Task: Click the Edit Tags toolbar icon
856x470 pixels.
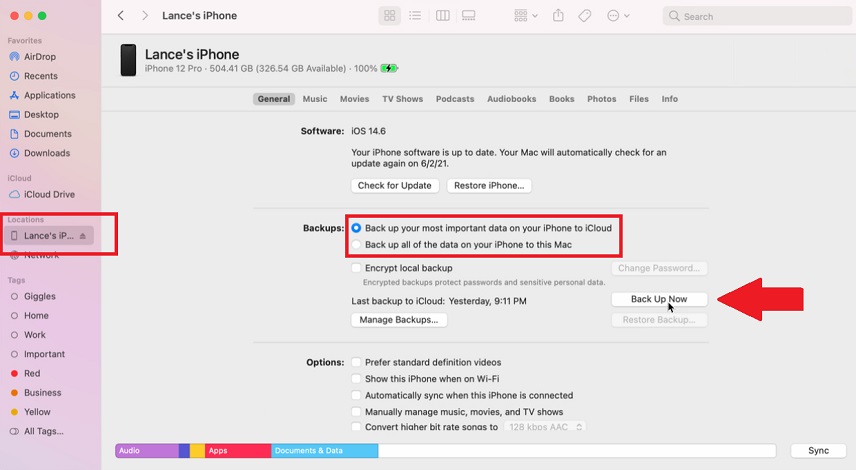Action: [x=585, y=16]
